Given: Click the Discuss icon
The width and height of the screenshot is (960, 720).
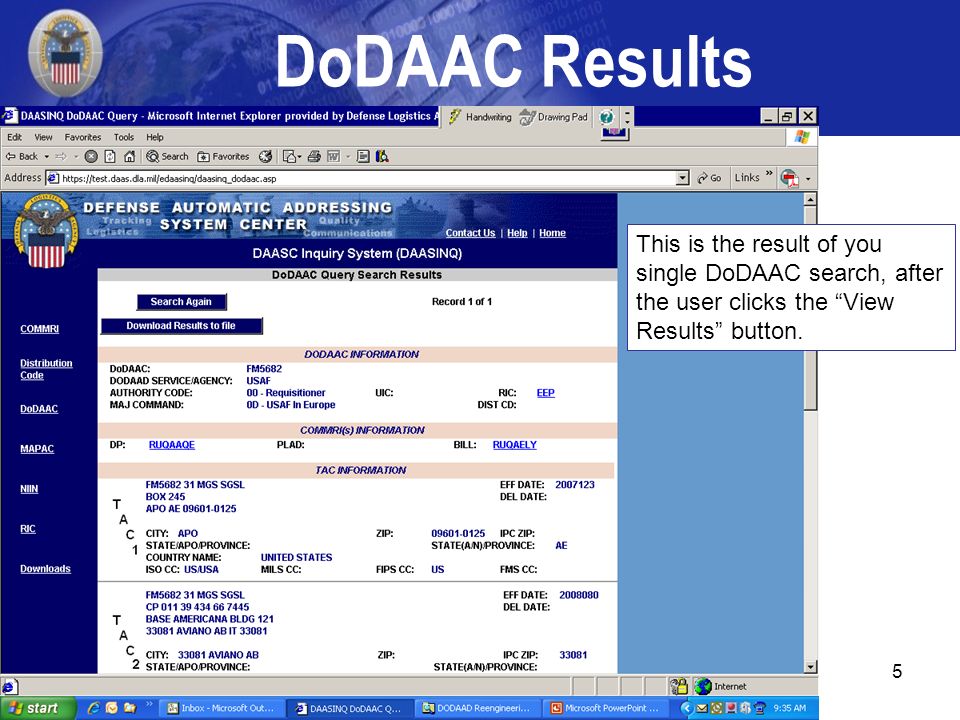Looking at the screenshot, I should tap(363, 157).
